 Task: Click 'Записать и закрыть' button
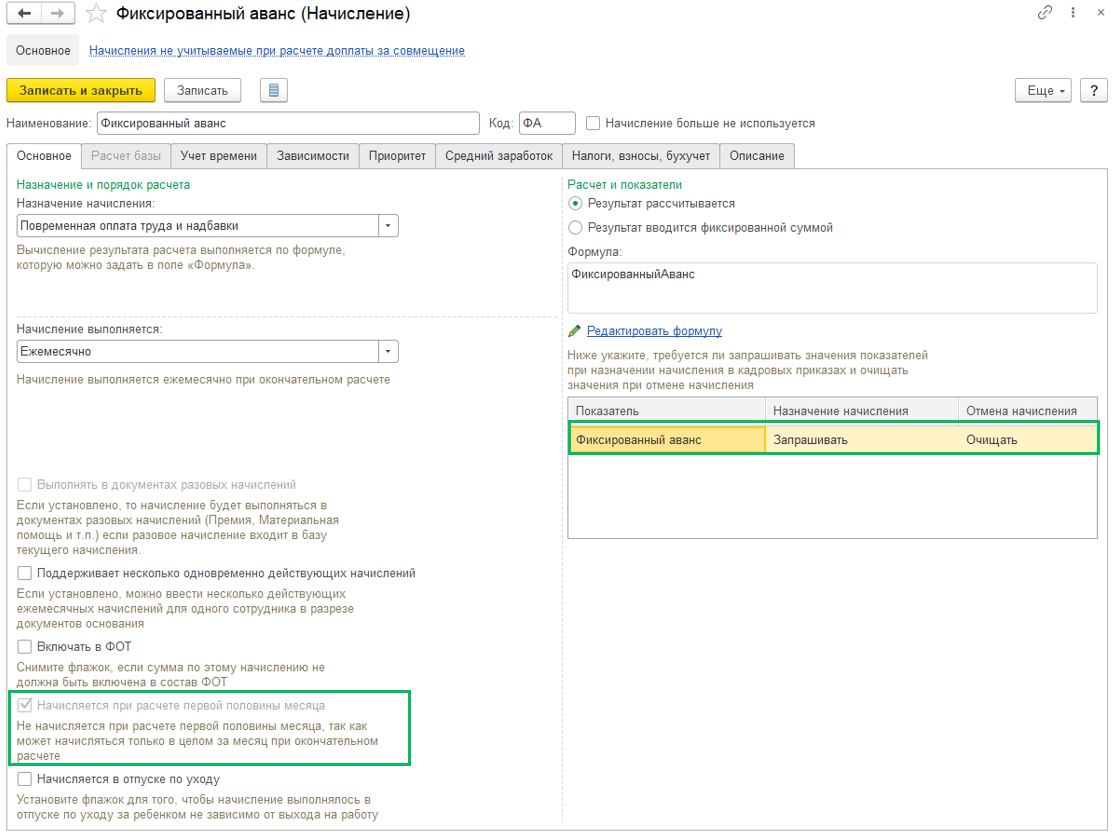(80, 90)
